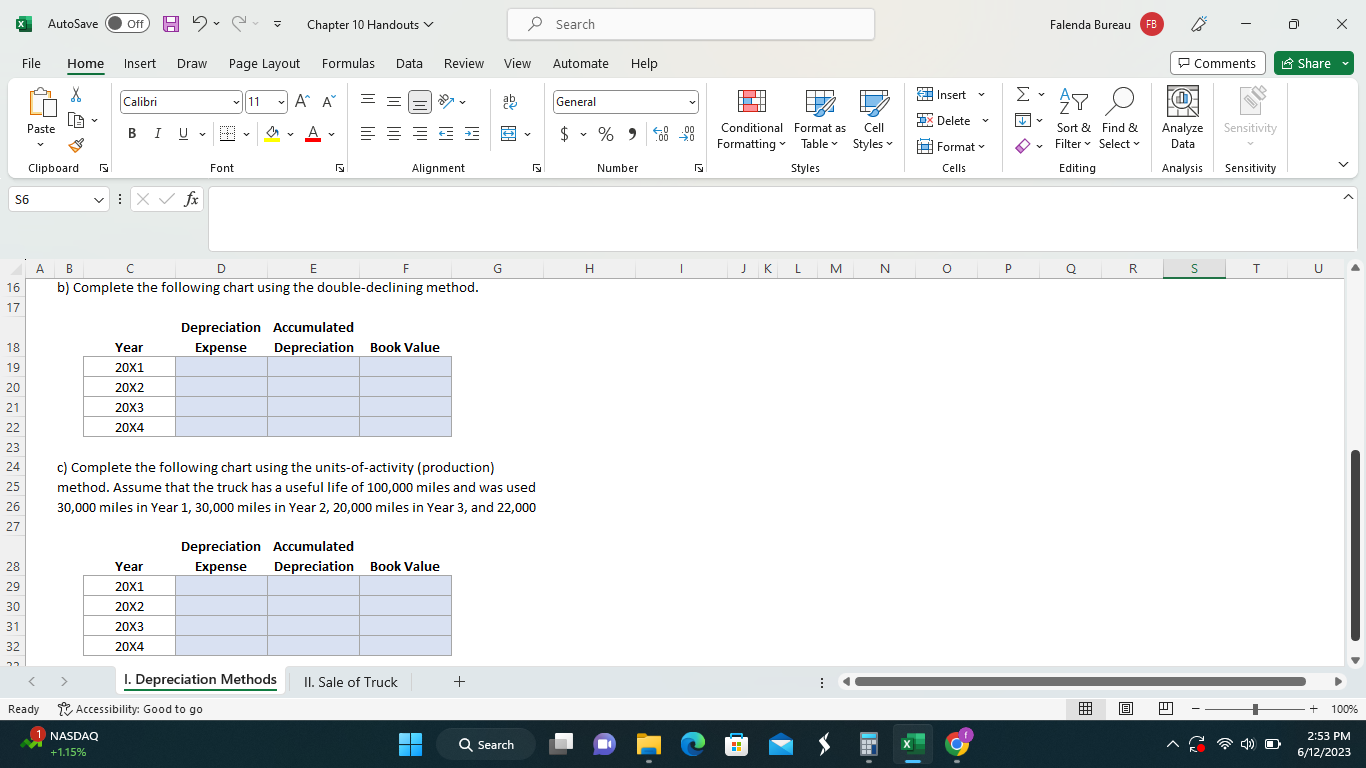
Task: Add a new sheet with the plus button
Action: tap(459, 681)
